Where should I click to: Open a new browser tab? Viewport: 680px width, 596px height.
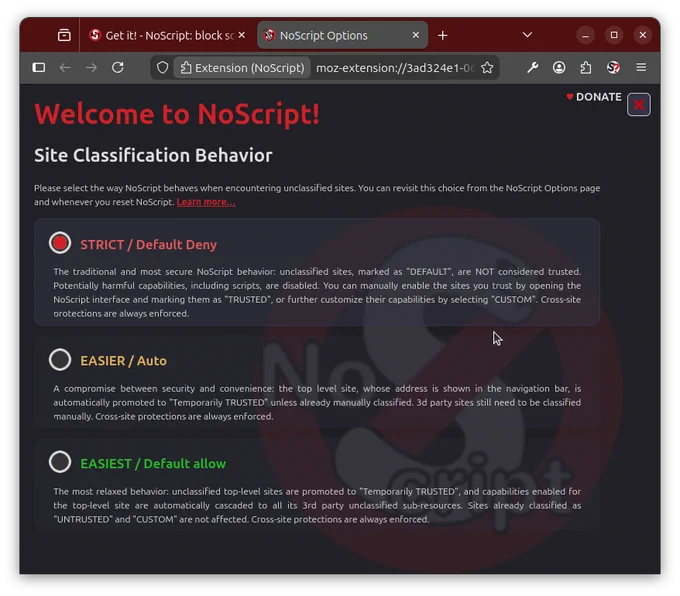pyautogui.click(x=442, y=36)
